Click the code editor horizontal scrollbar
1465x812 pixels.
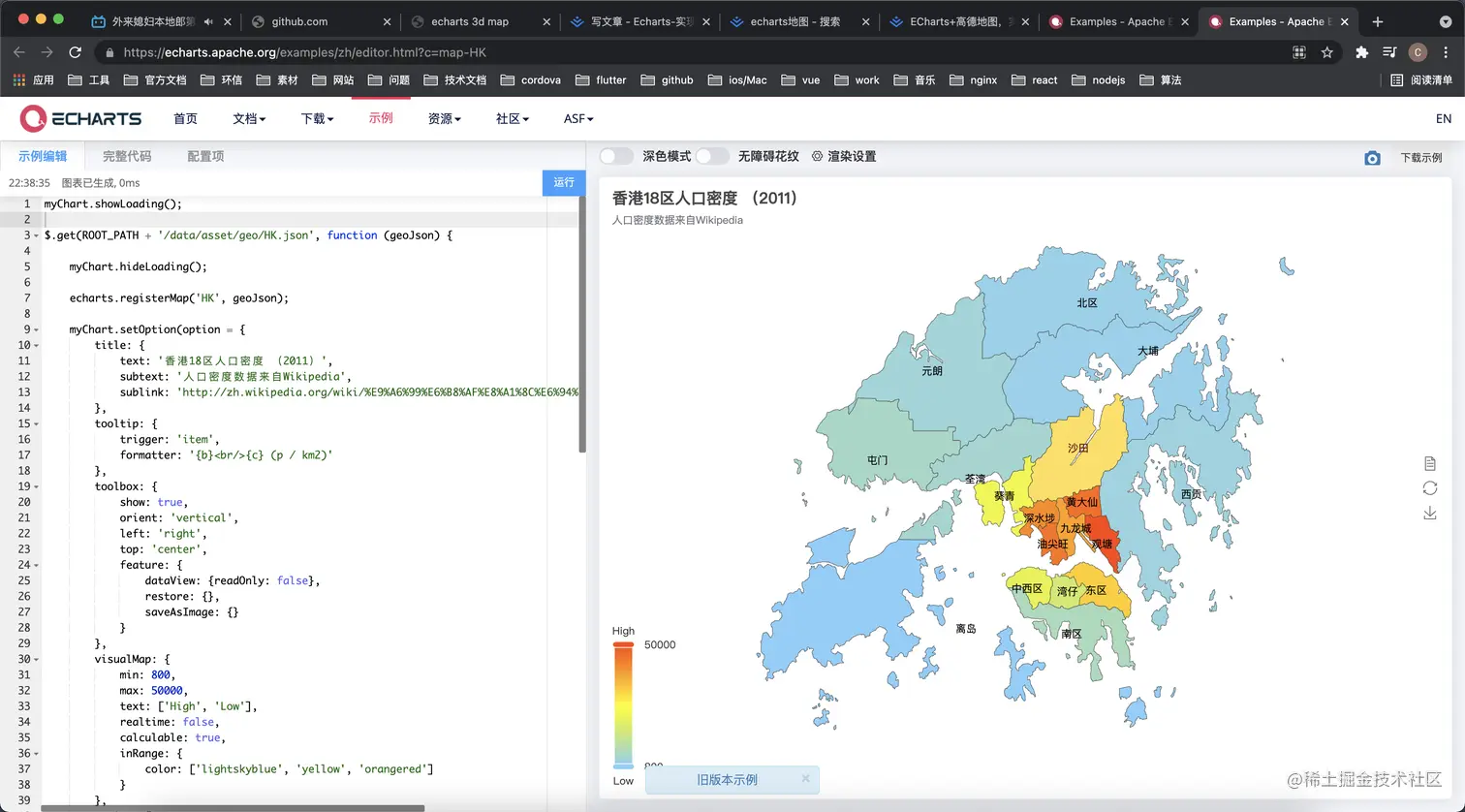233,807
